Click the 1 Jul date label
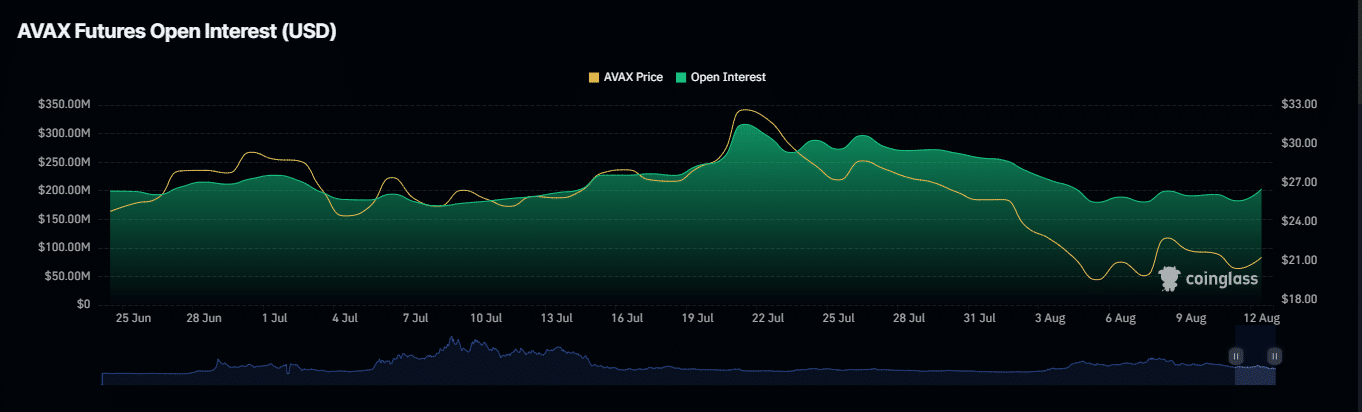 (x=274, y=318)
